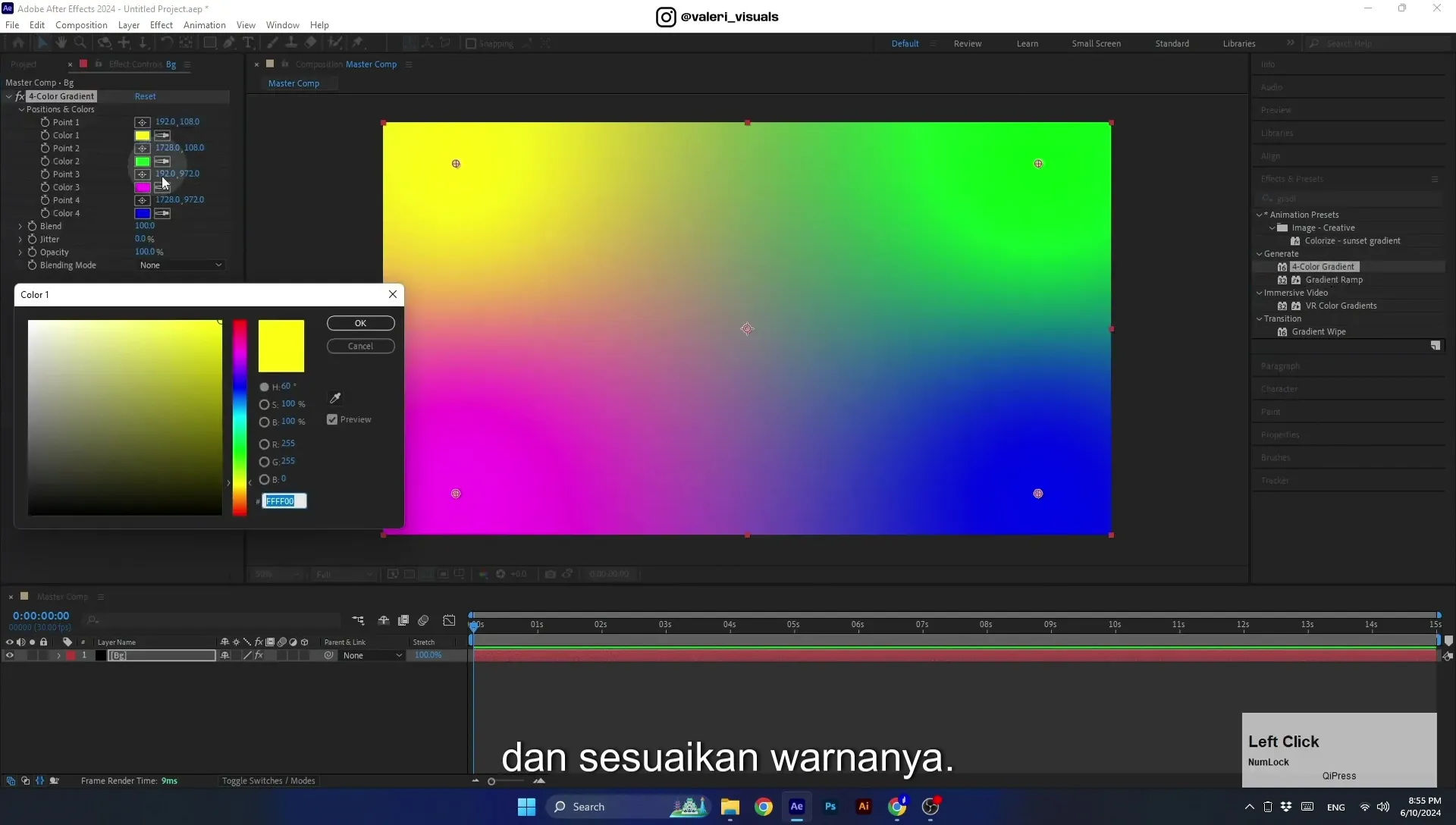The image size is (1456, 825).
Task: Collapse Positions & Colors group
Action: coord(21,109)
